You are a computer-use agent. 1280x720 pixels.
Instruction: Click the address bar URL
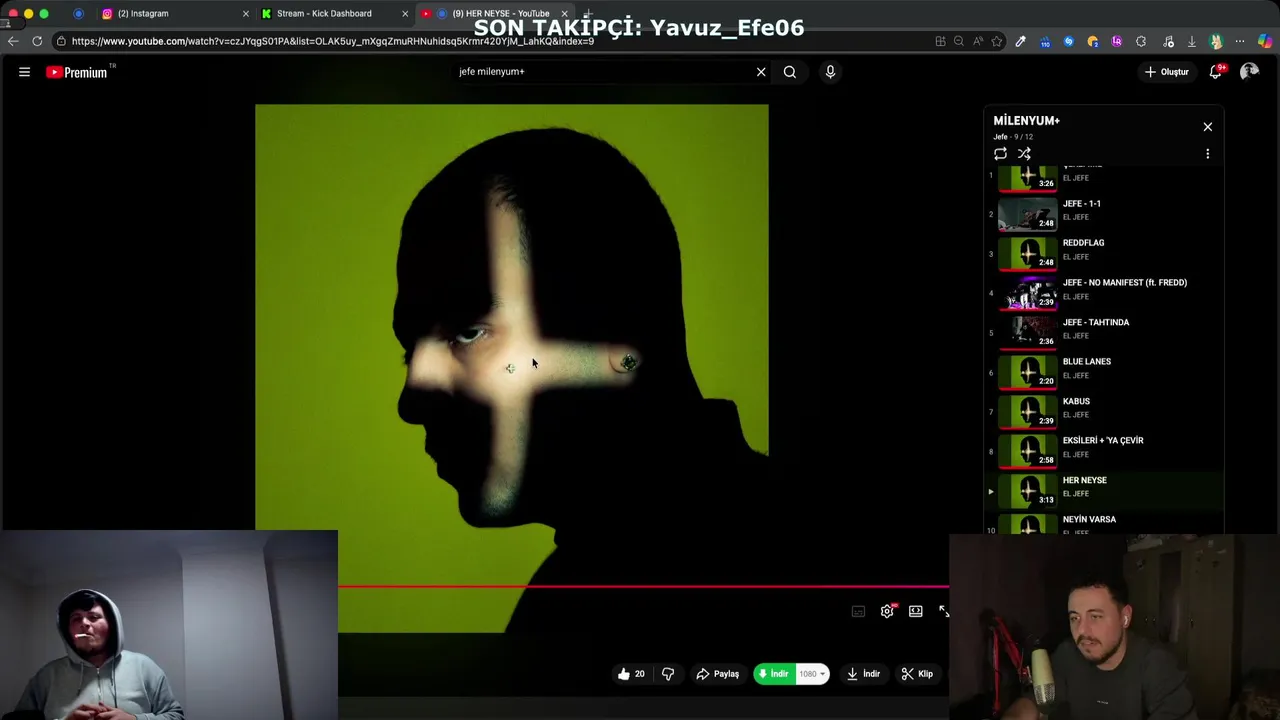[333, 41]
